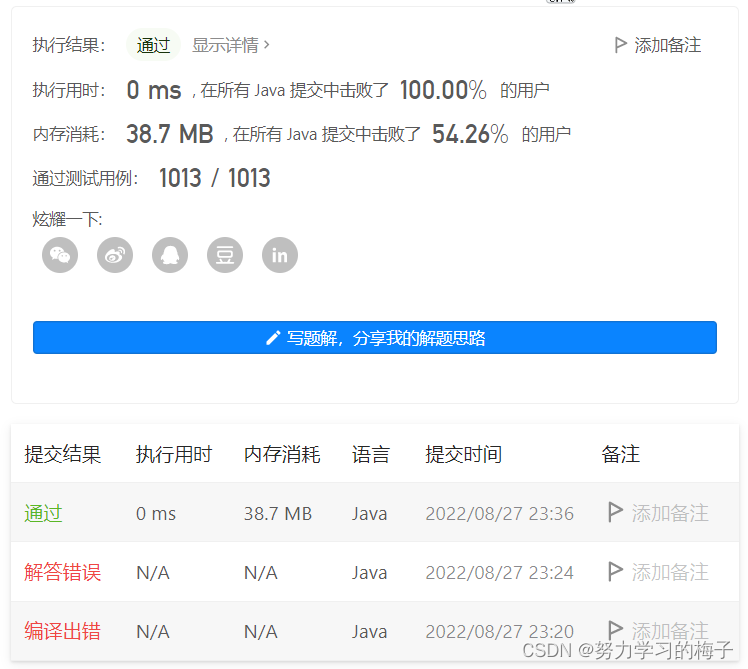Click the 执行用时 column header
The height and width of the screenshot is (669, 748).
pos(174,454)
